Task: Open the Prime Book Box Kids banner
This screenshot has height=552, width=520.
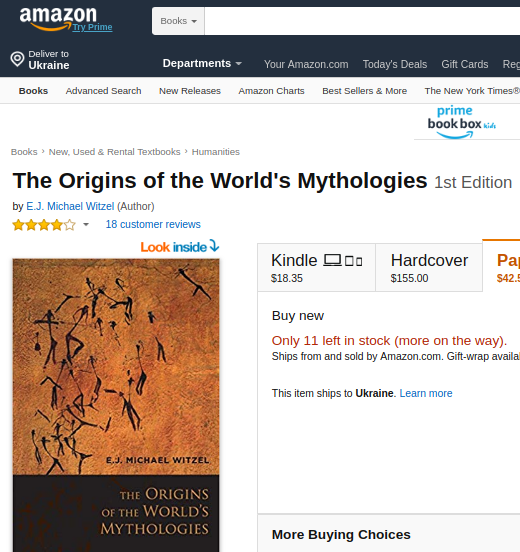Action: [462, 123]
